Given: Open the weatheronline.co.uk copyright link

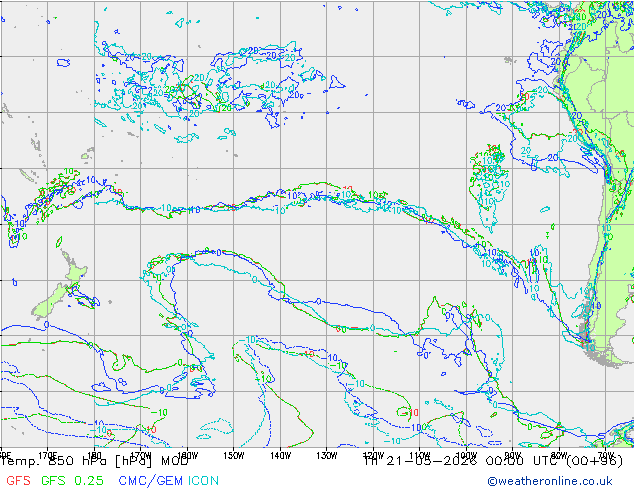Looking at the screenshot, I should pyautogui.click(x=550, y=481).
